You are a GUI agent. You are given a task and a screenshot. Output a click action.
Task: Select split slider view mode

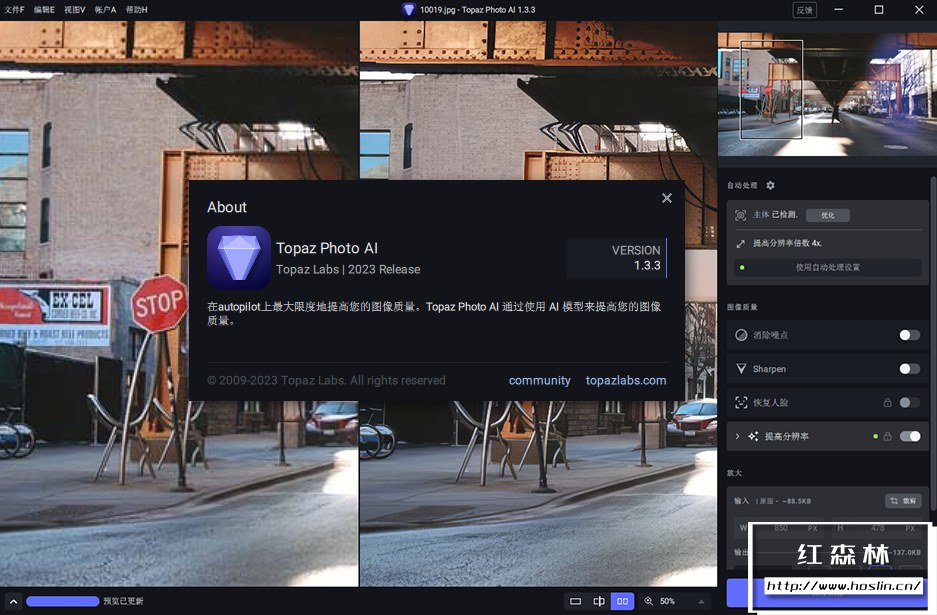[x=599, y=601]
